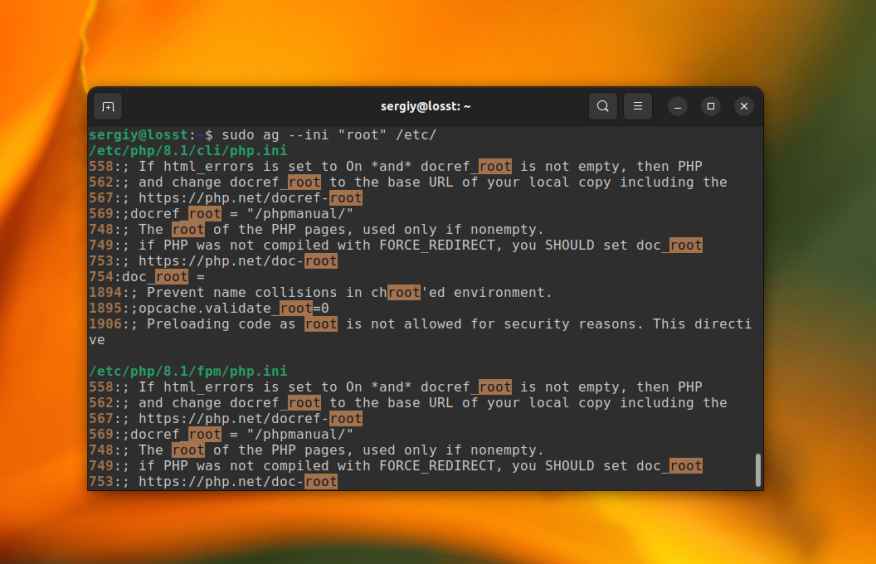Click line number 1906 in the output
The height and width of the screenshot is (564, 876).
click(x=104, y=324)
